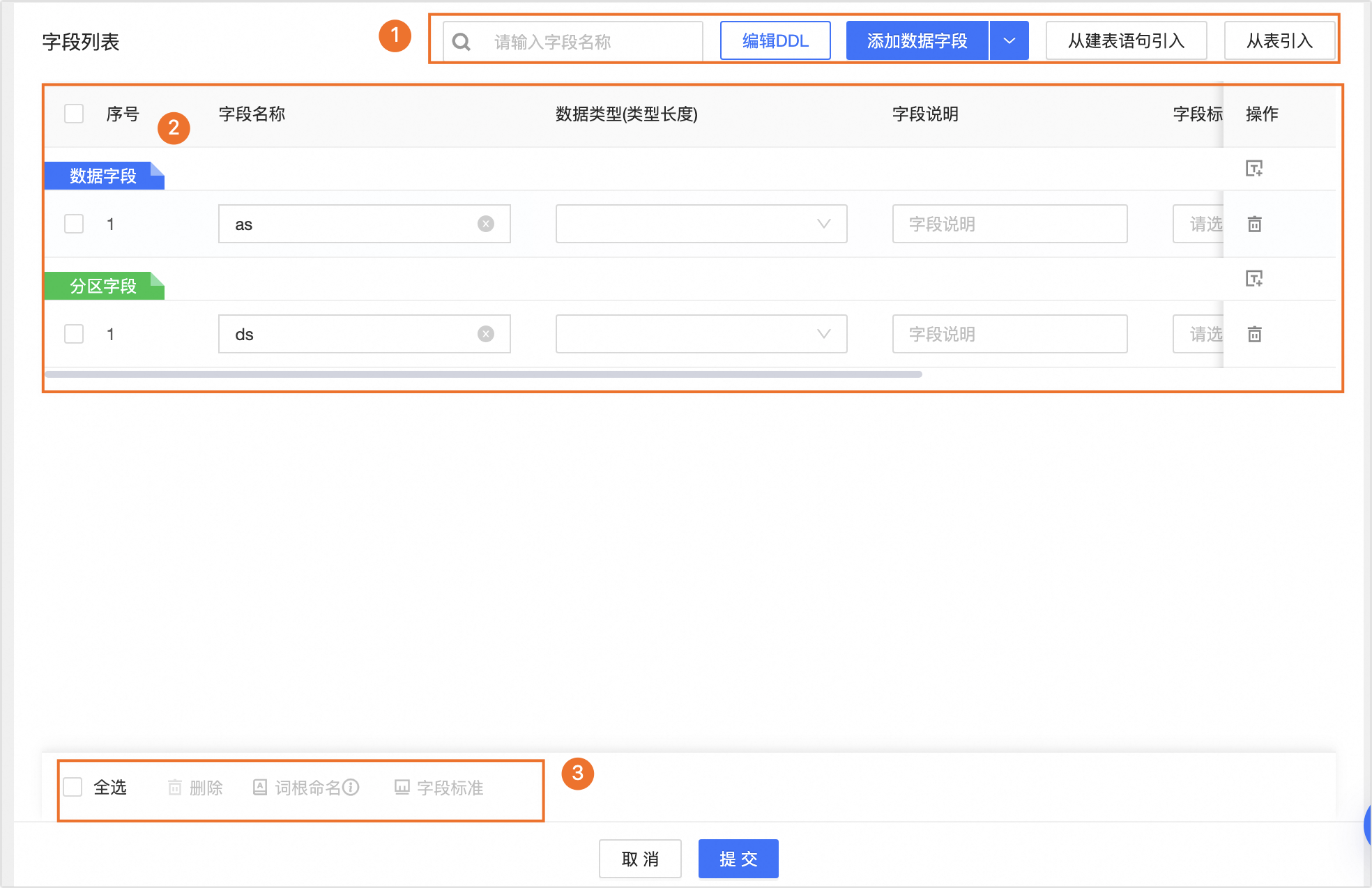1372x888 pixels.
Task: Expand the 添加数据字段 dropdown arrow
Action: [1009, 41]
